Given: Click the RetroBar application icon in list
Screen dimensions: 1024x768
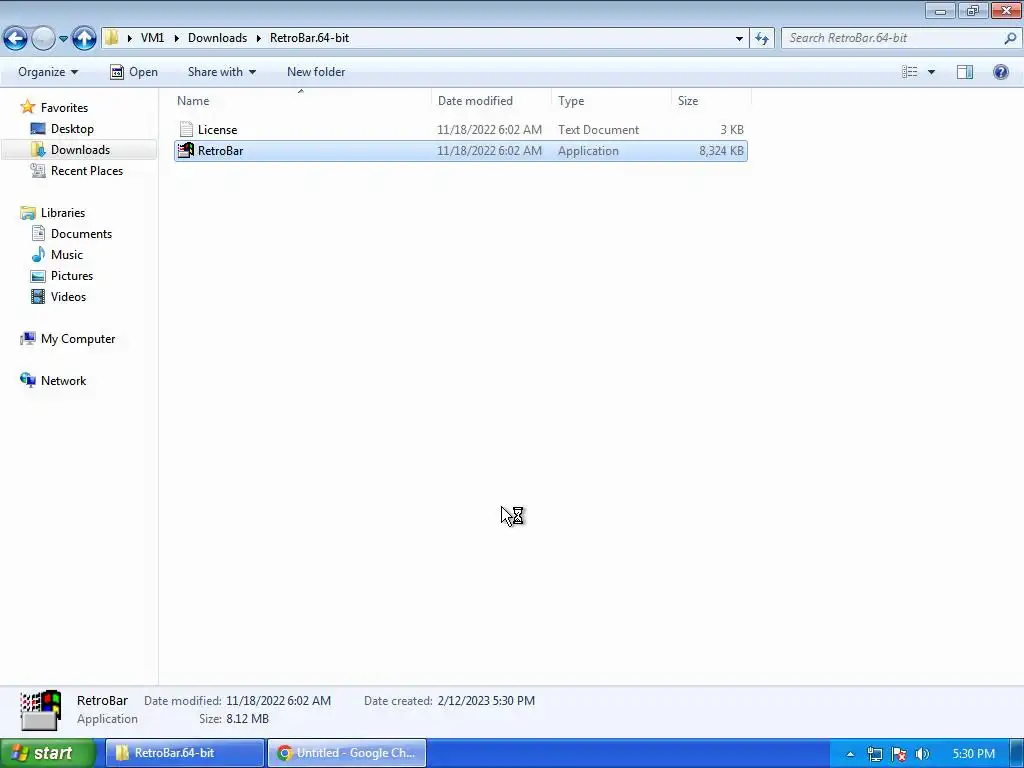Looking at the screenshot, I should click(x=186, y=150).
